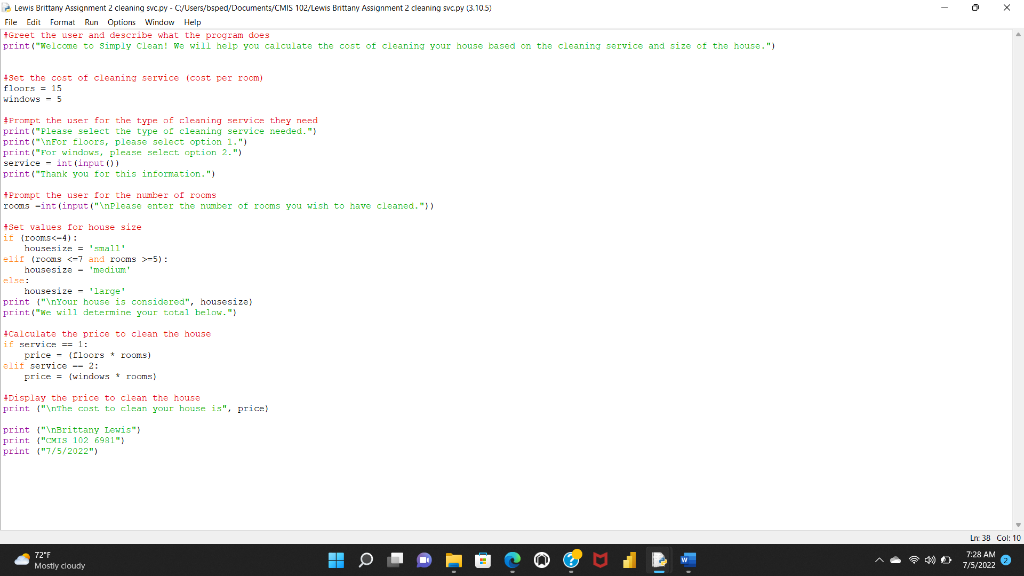The image size is (1024, 576).
Task: Toggle the Wi-Fi network icon
Action: coord(914,560)
